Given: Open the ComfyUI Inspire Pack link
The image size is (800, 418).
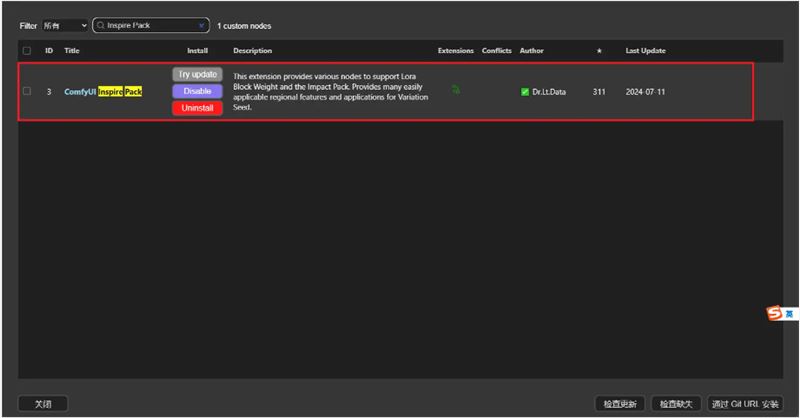Looking at the screenshot, I should (103, 92).
